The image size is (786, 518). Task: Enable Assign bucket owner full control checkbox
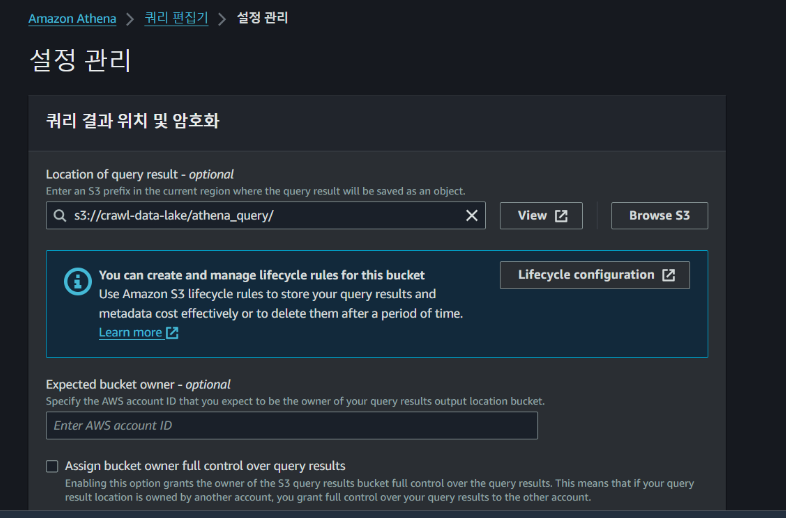point(52,466)
